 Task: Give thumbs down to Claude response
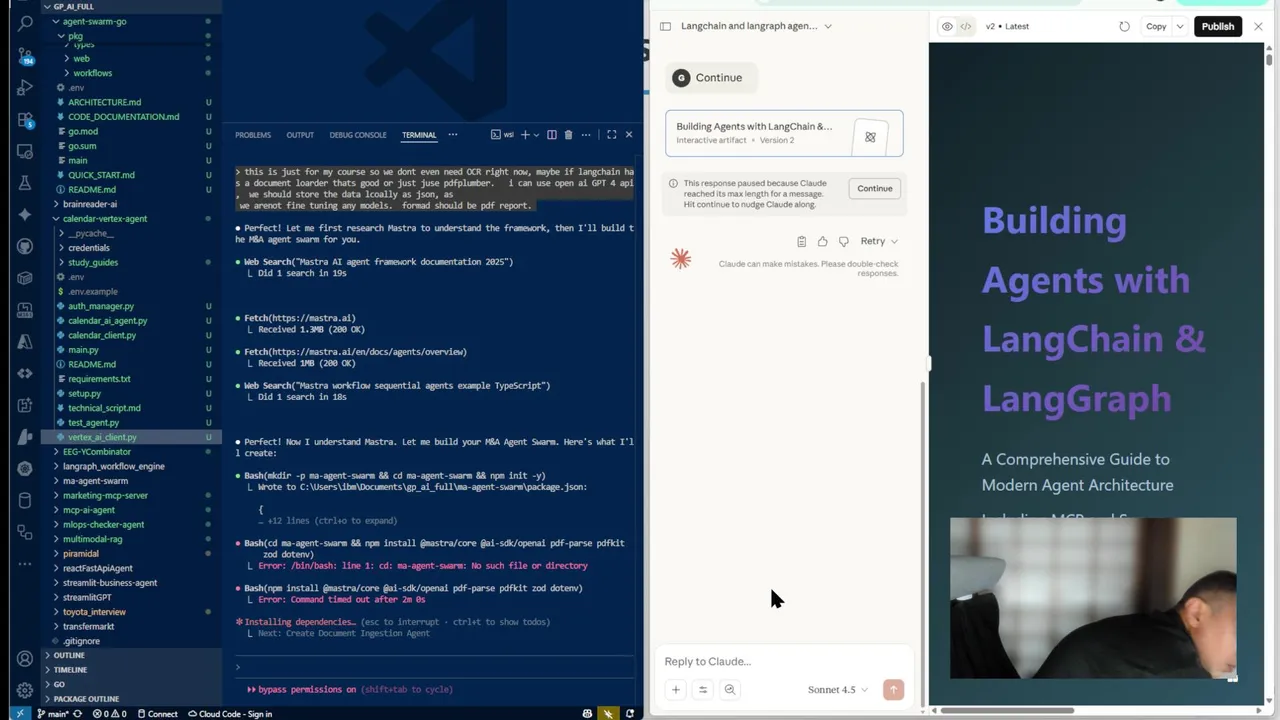843,241
